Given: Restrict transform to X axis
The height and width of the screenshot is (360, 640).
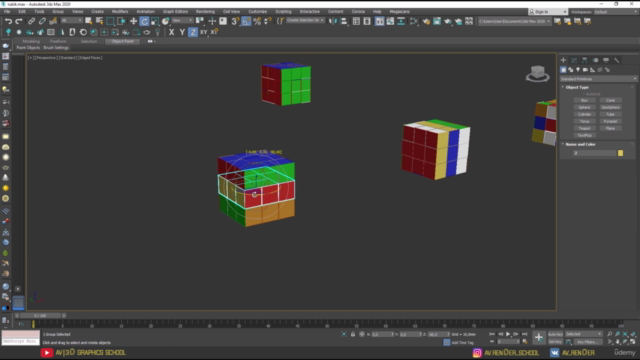Looking at the screenshot, I should click(171, 32).
